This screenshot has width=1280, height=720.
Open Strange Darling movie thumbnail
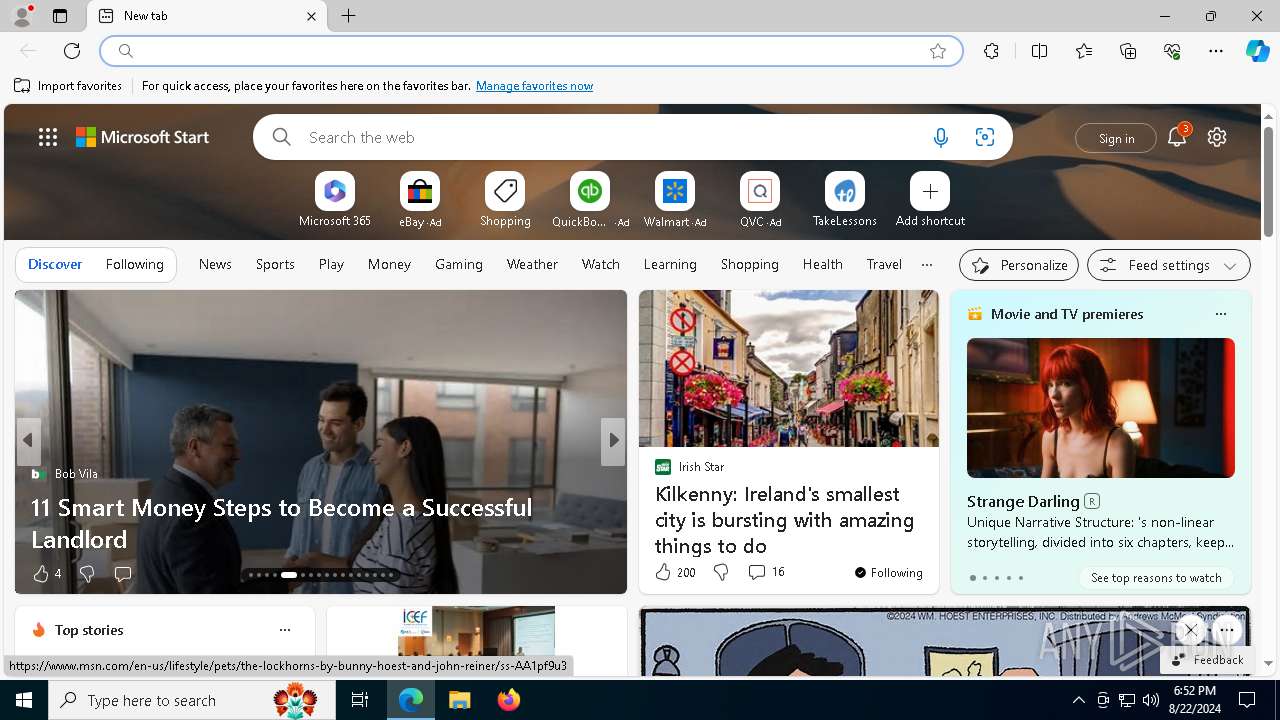[1101, 408]
